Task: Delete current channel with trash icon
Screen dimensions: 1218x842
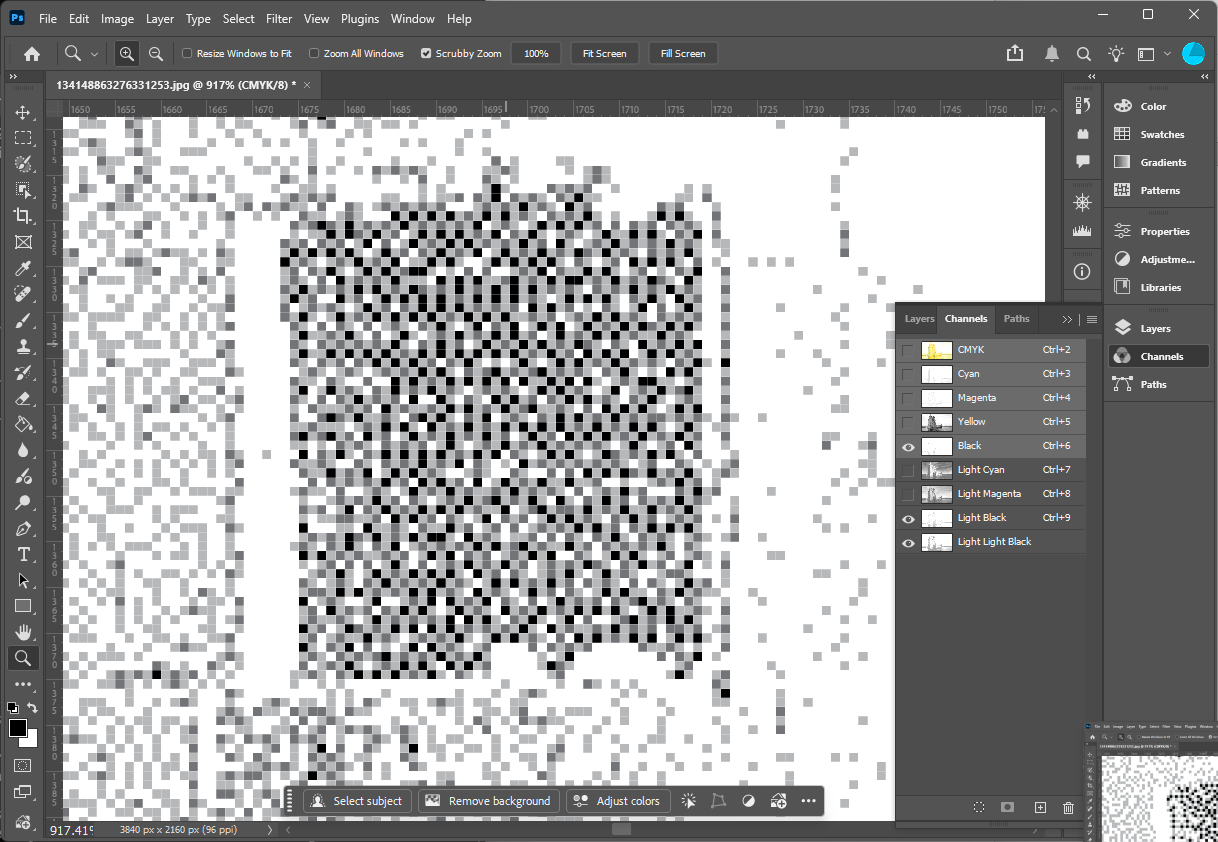Action: tap(1068, 807)
